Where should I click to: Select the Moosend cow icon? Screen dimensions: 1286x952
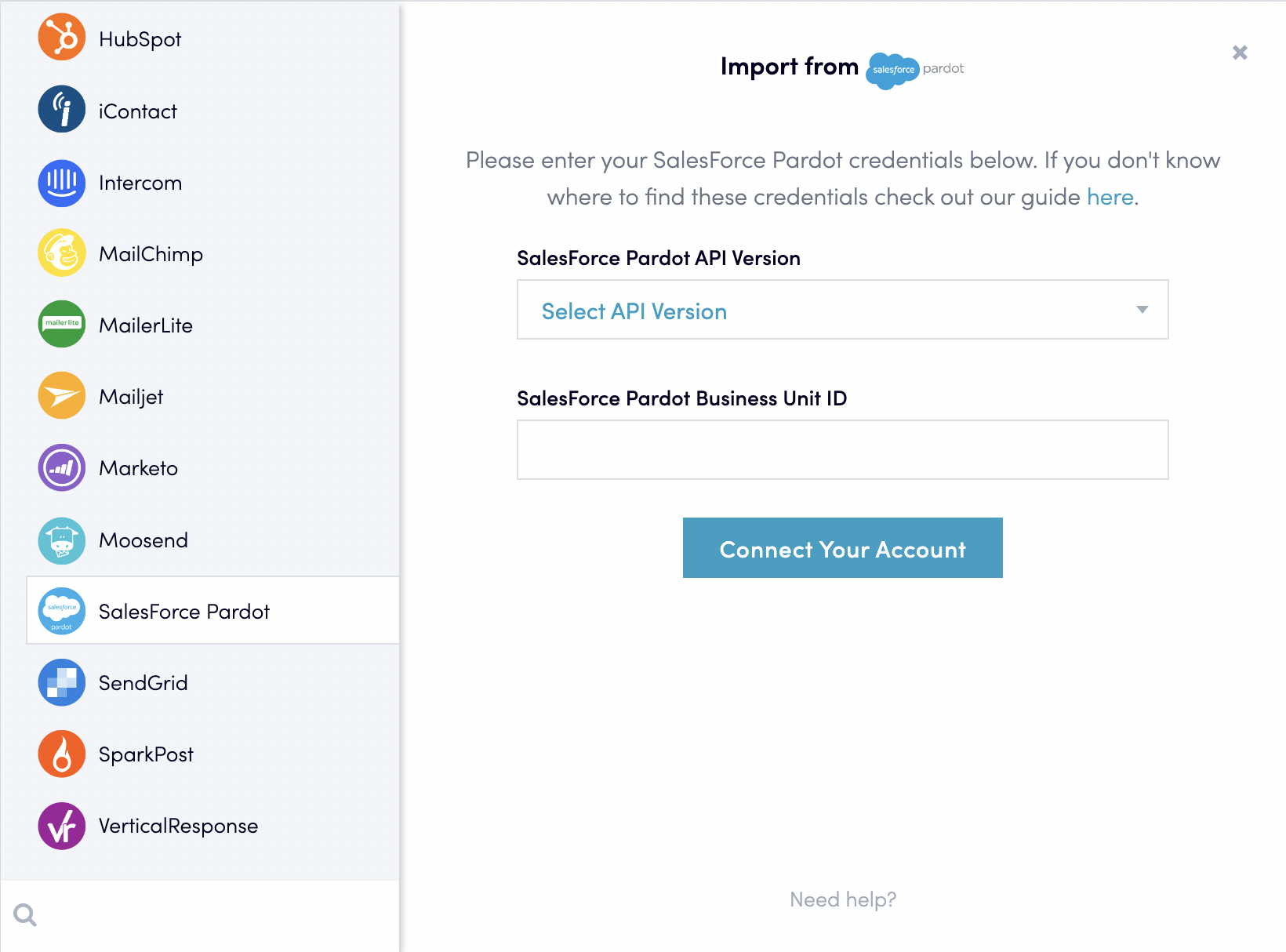[x=62, y=540]
